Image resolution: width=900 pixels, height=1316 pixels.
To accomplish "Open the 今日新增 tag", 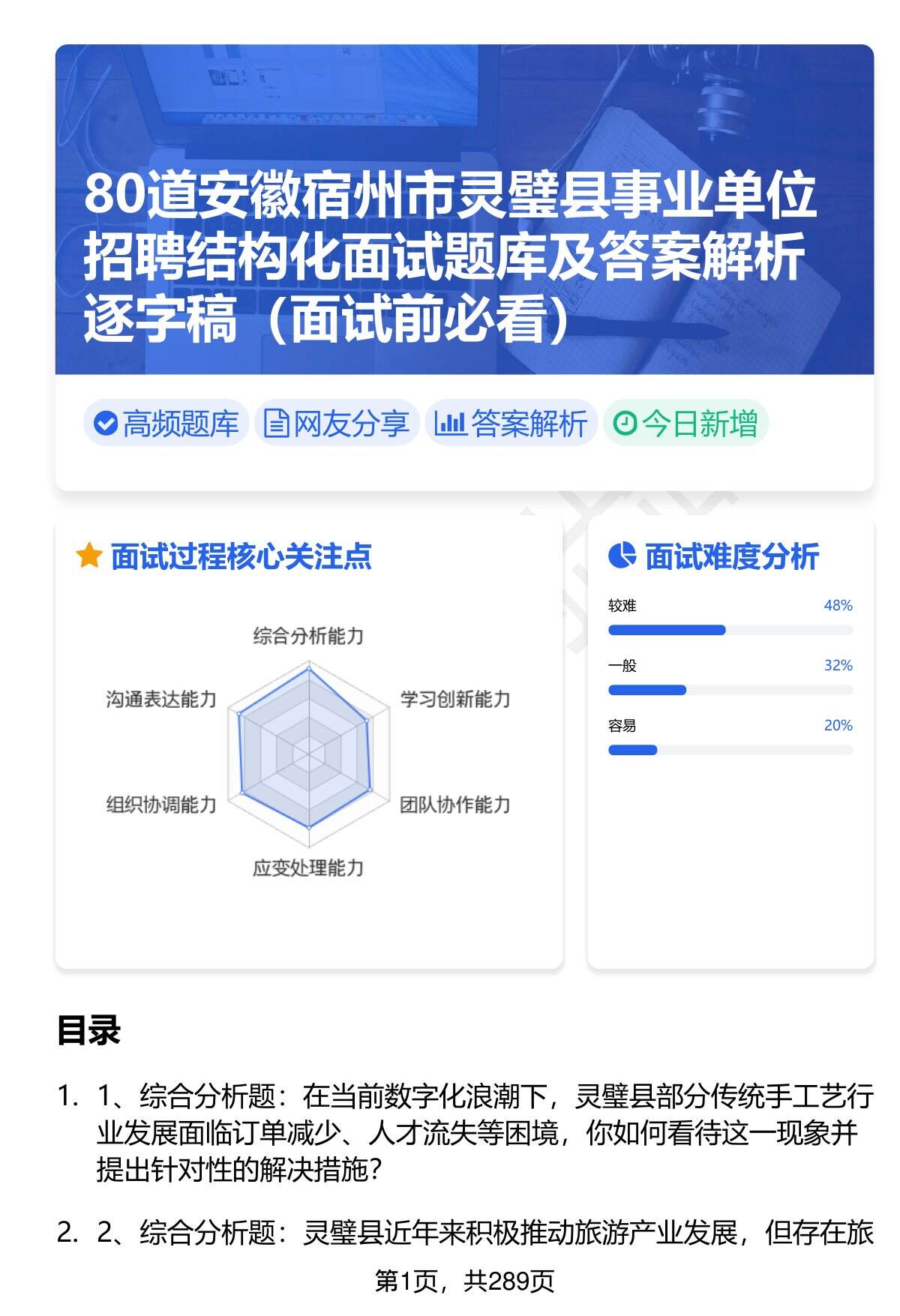I will coord(685,424).
